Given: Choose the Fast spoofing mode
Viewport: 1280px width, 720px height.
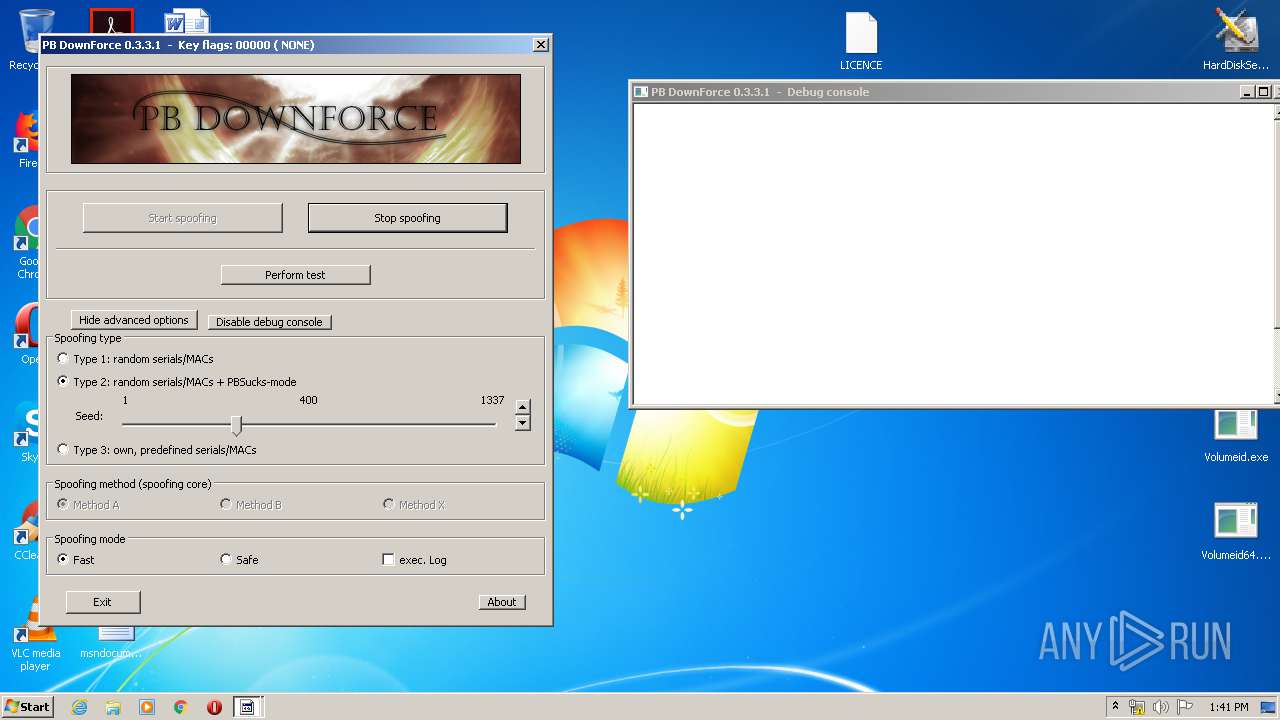Looking at the screenshot, I should tap(76, 560).
